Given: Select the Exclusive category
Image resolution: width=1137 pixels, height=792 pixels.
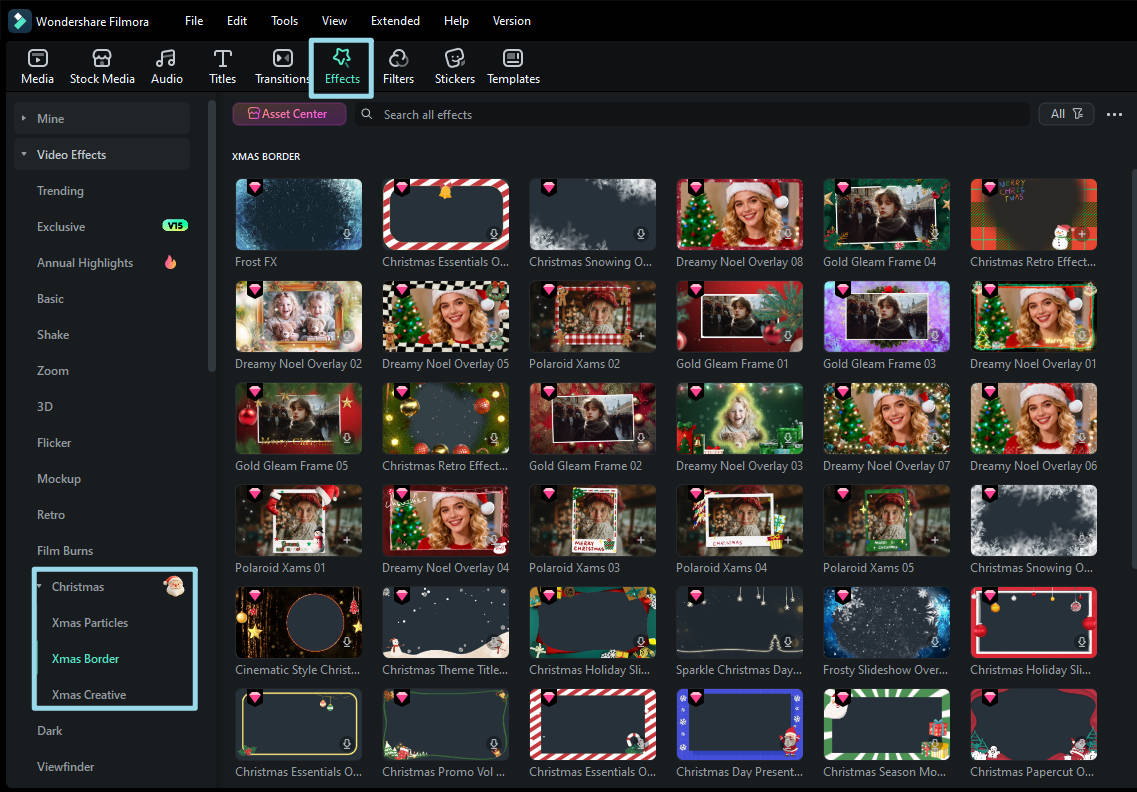Looking at the screenshot, I should coord(61,226).
